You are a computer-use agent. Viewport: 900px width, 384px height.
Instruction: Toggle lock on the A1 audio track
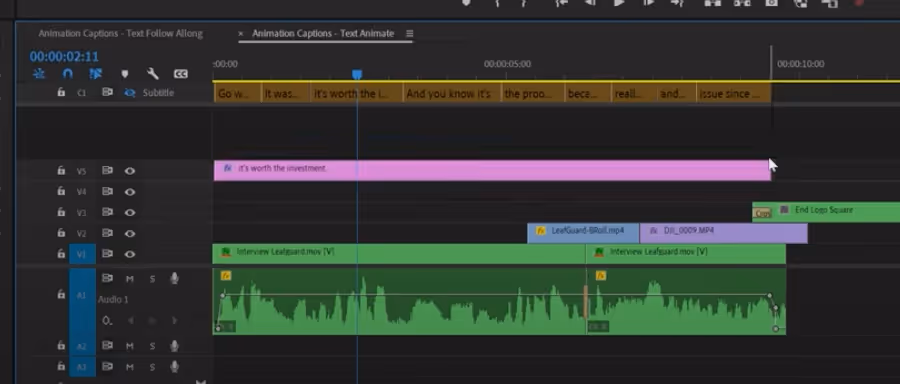[x=61, y=294]
